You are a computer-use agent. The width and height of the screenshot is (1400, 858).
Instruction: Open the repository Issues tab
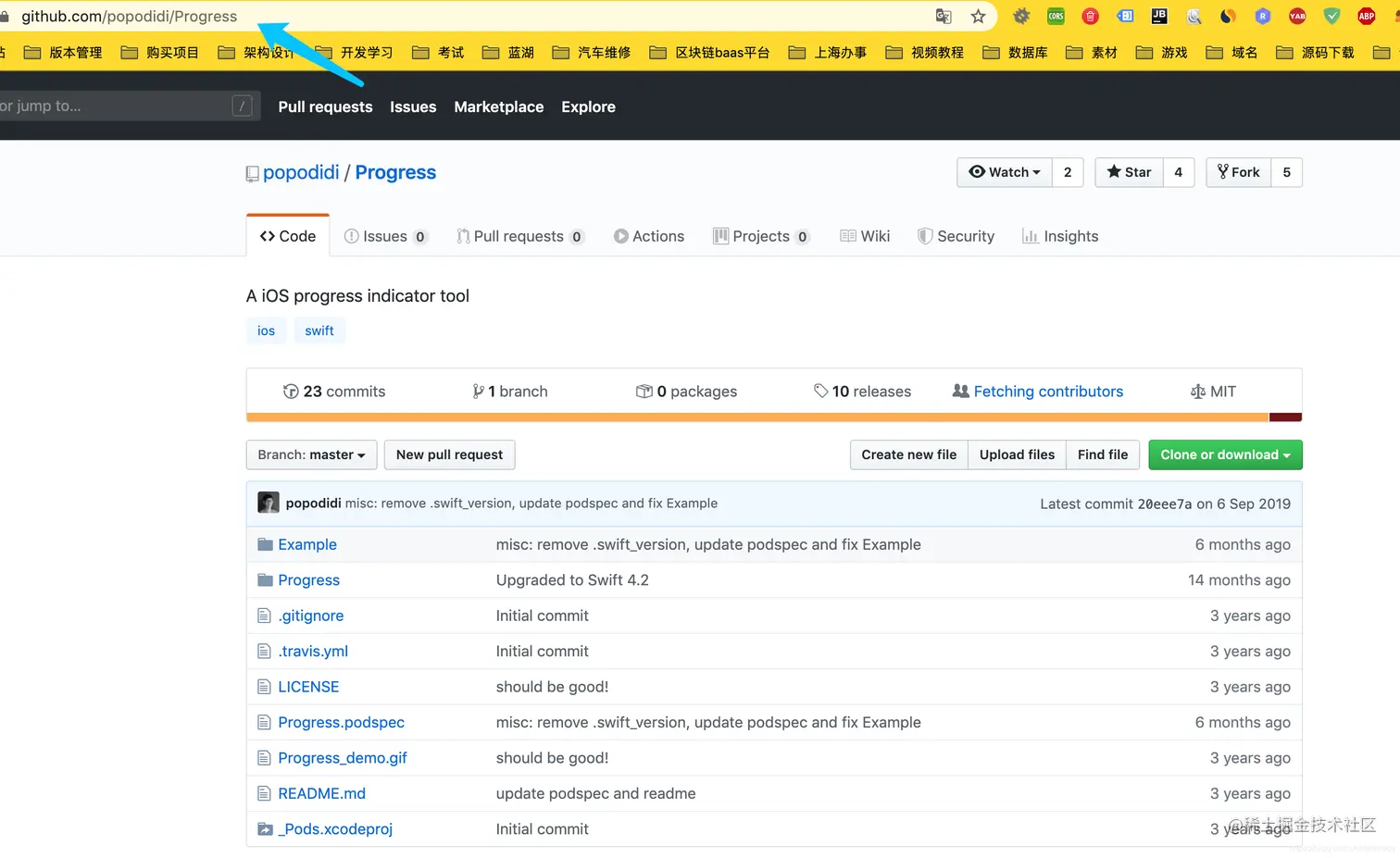tap(385, 236)
